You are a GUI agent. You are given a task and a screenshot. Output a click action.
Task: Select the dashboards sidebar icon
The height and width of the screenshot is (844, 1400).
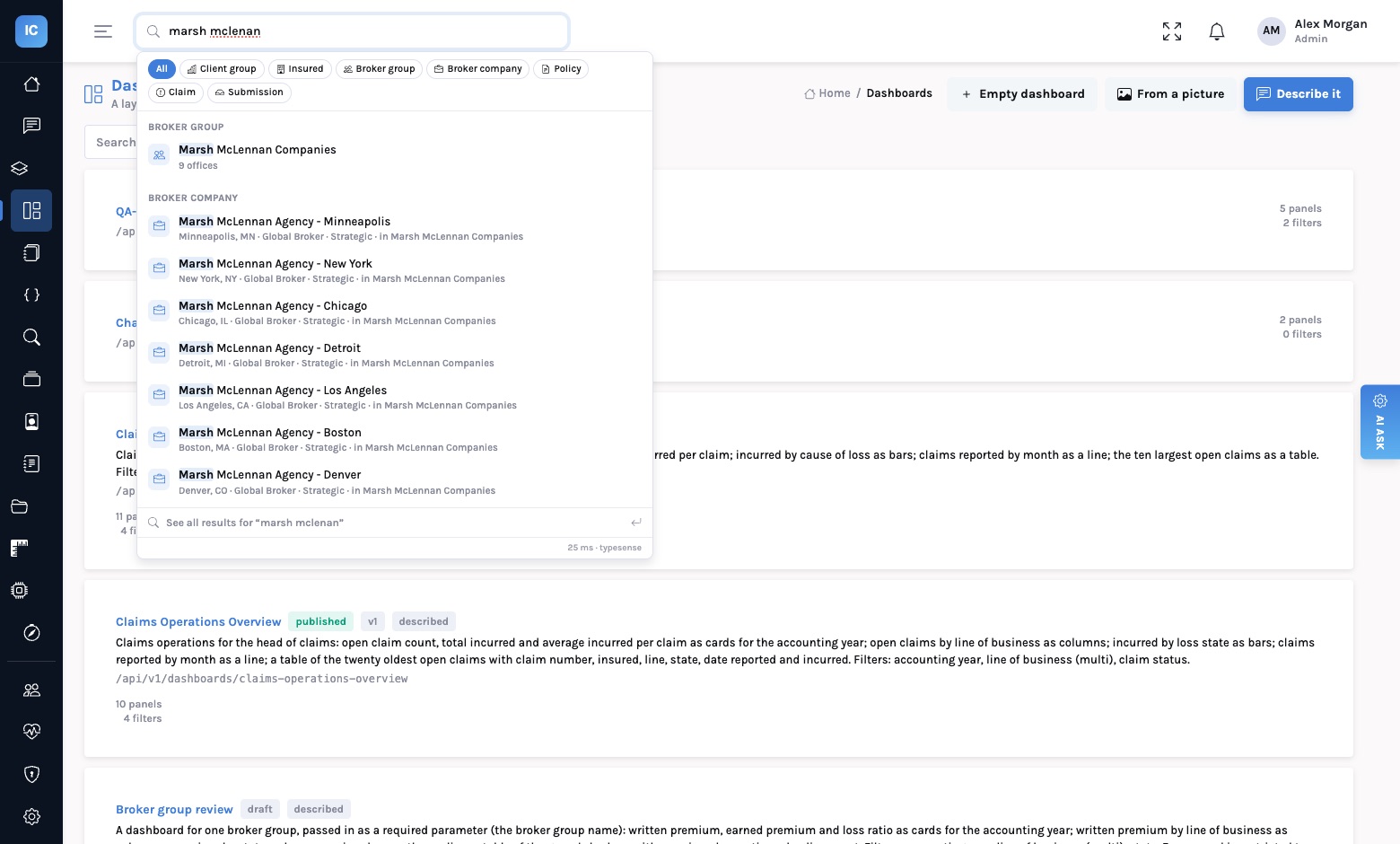click(x=31, y=211)
